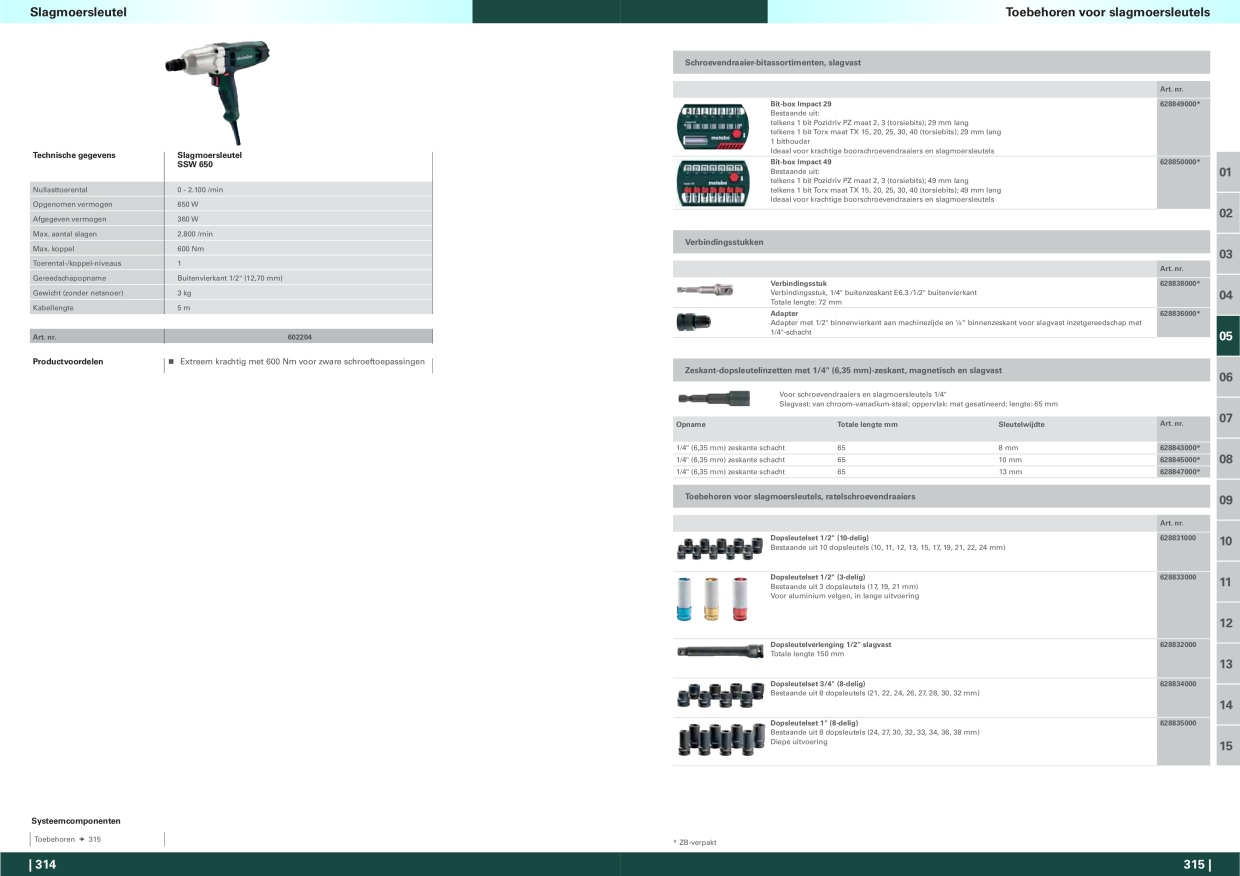
Task: Select chapter tab 13
Action: click(1226, 664)
